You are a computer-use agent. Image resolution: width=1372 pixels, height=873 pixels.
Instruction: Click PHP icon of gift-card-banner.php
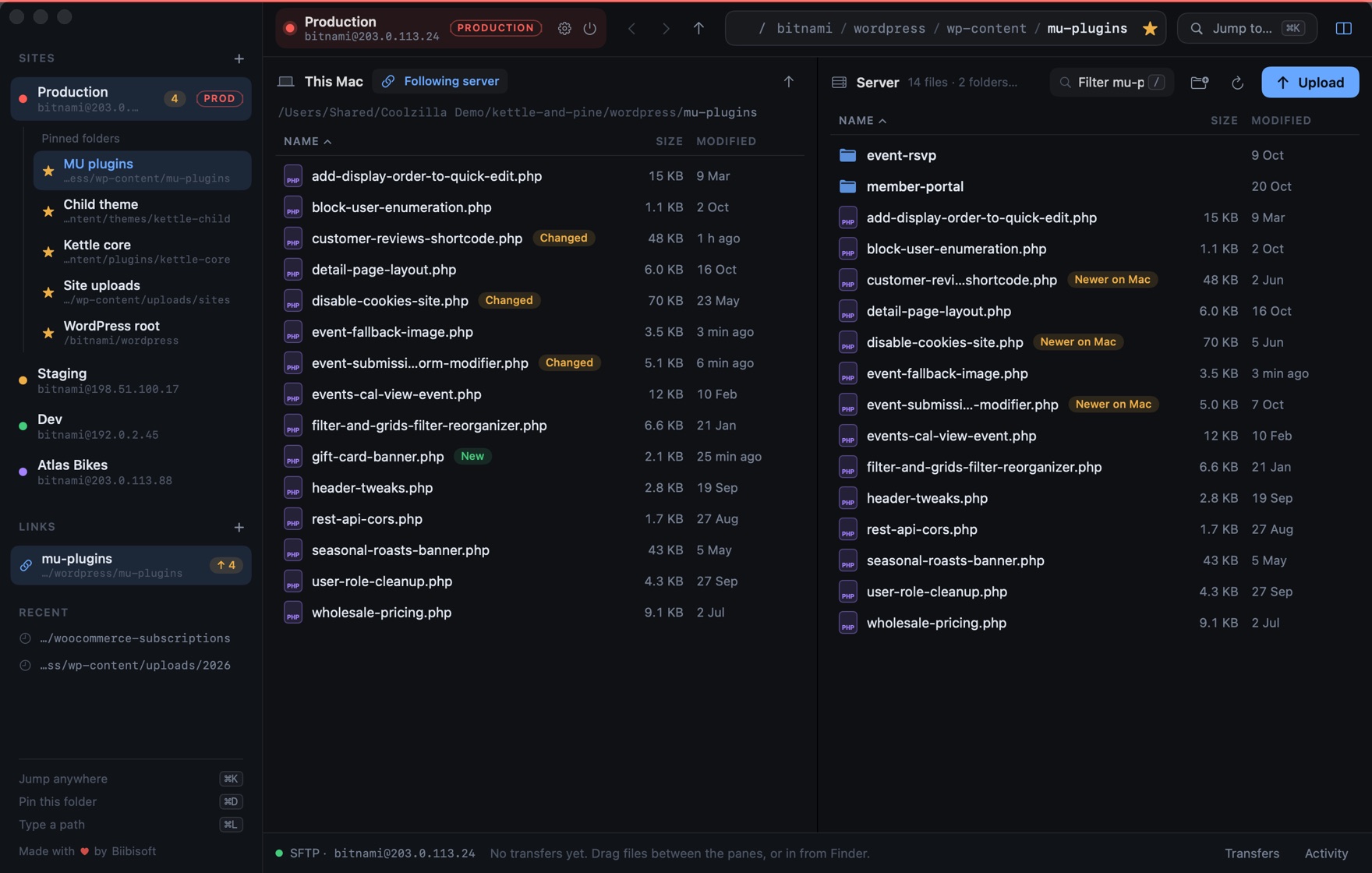(293, 457)
